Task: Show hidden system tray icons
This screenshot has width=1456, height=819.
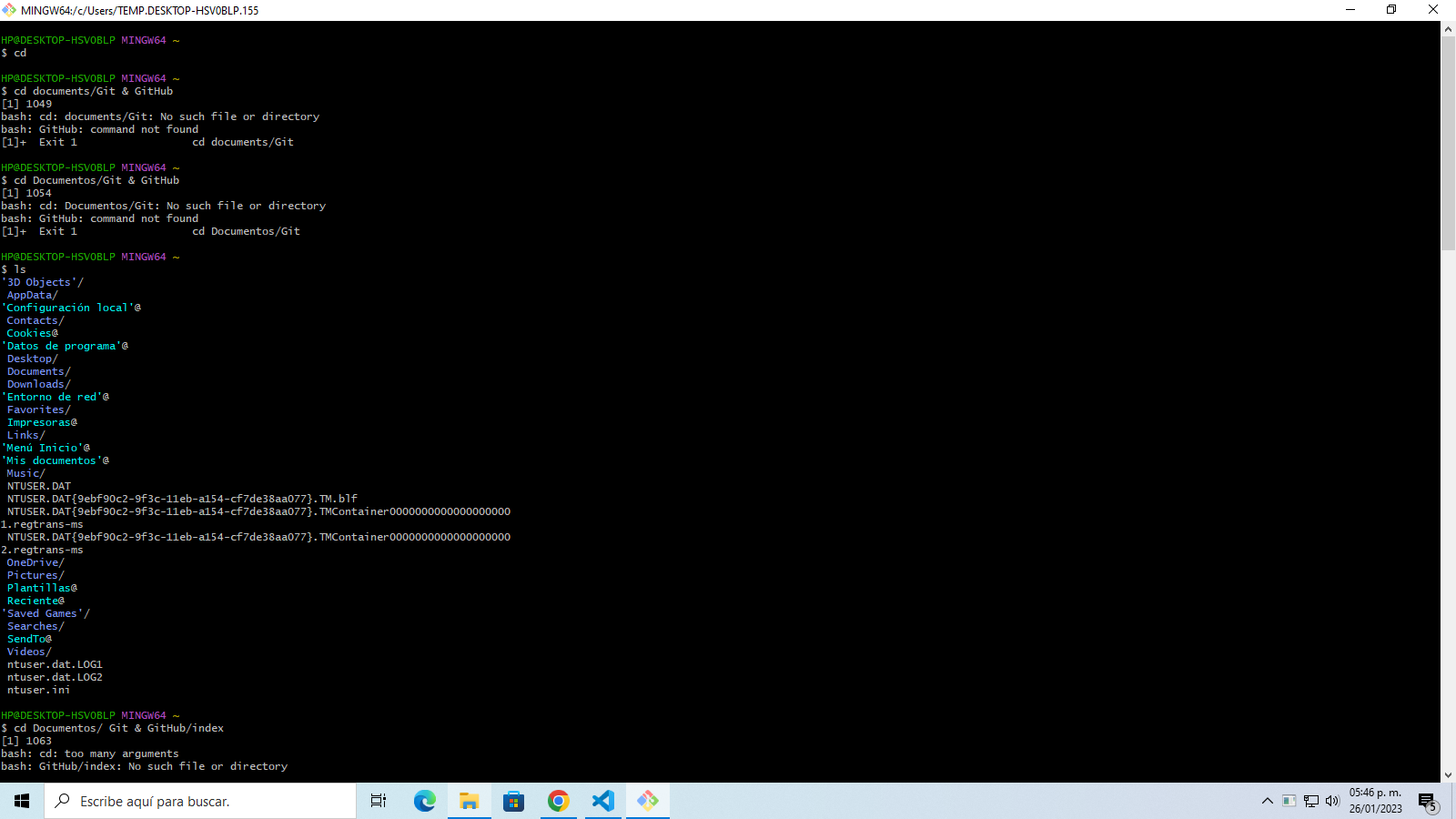Action: [1267, 801]
